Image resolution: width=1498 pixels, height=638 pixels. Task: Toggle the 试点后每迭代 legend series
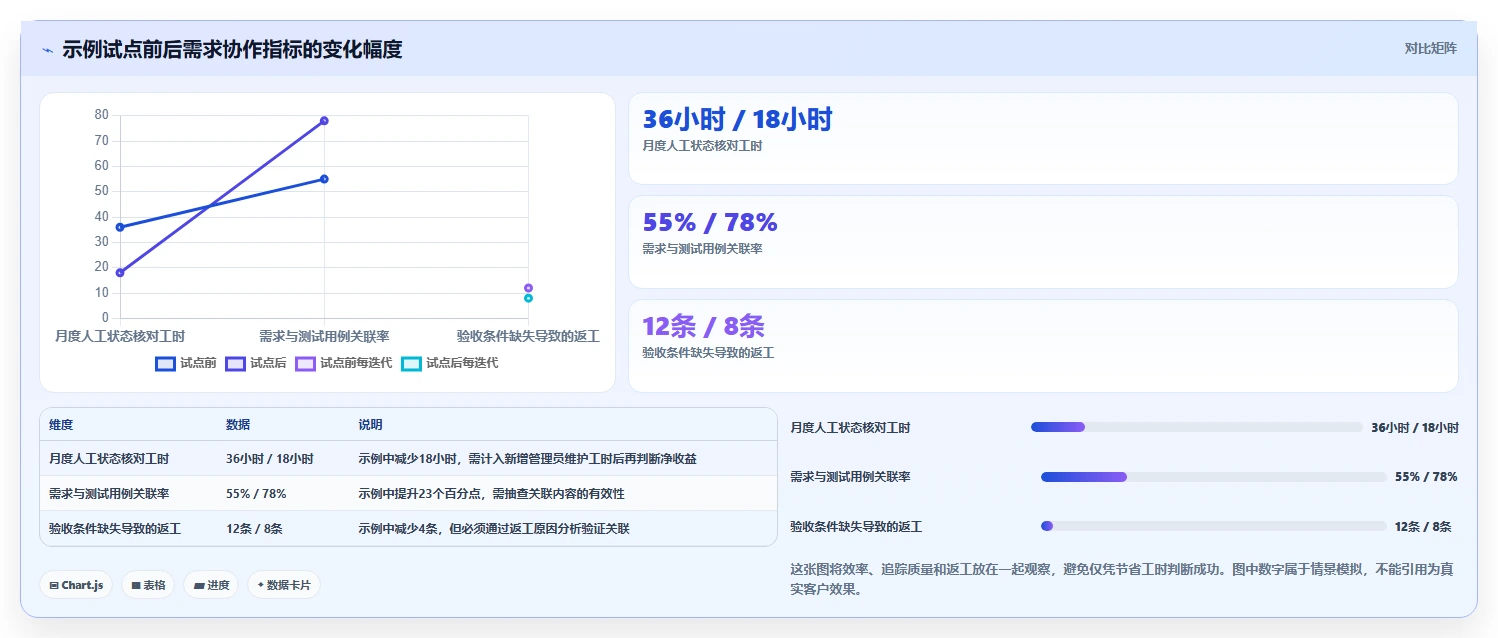point(449,363)
